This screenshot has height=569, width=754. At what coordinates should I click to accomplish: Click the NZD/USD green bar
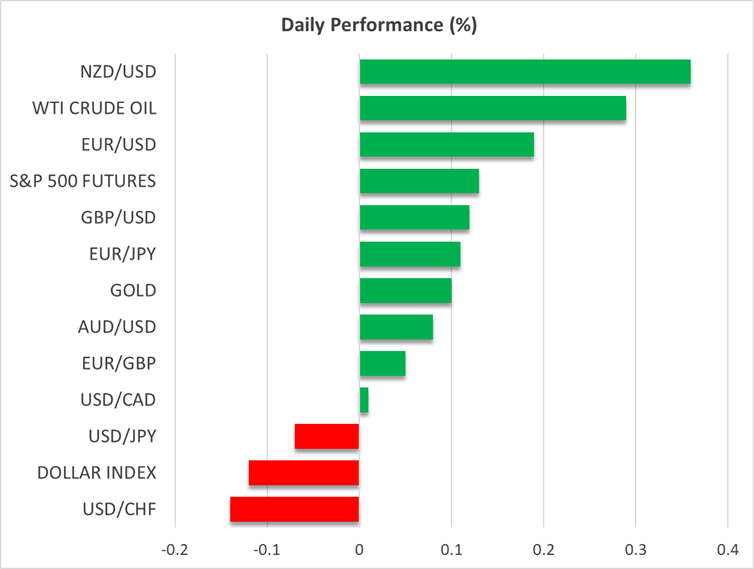(524, 72)
